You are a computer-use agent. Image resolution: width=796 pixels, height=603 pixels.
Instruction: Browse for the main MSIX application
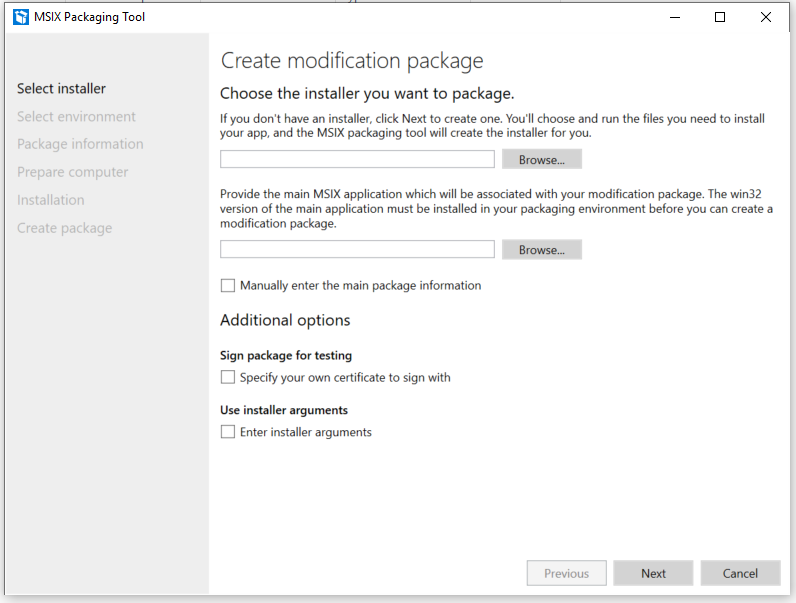click(x=542, y=250)
